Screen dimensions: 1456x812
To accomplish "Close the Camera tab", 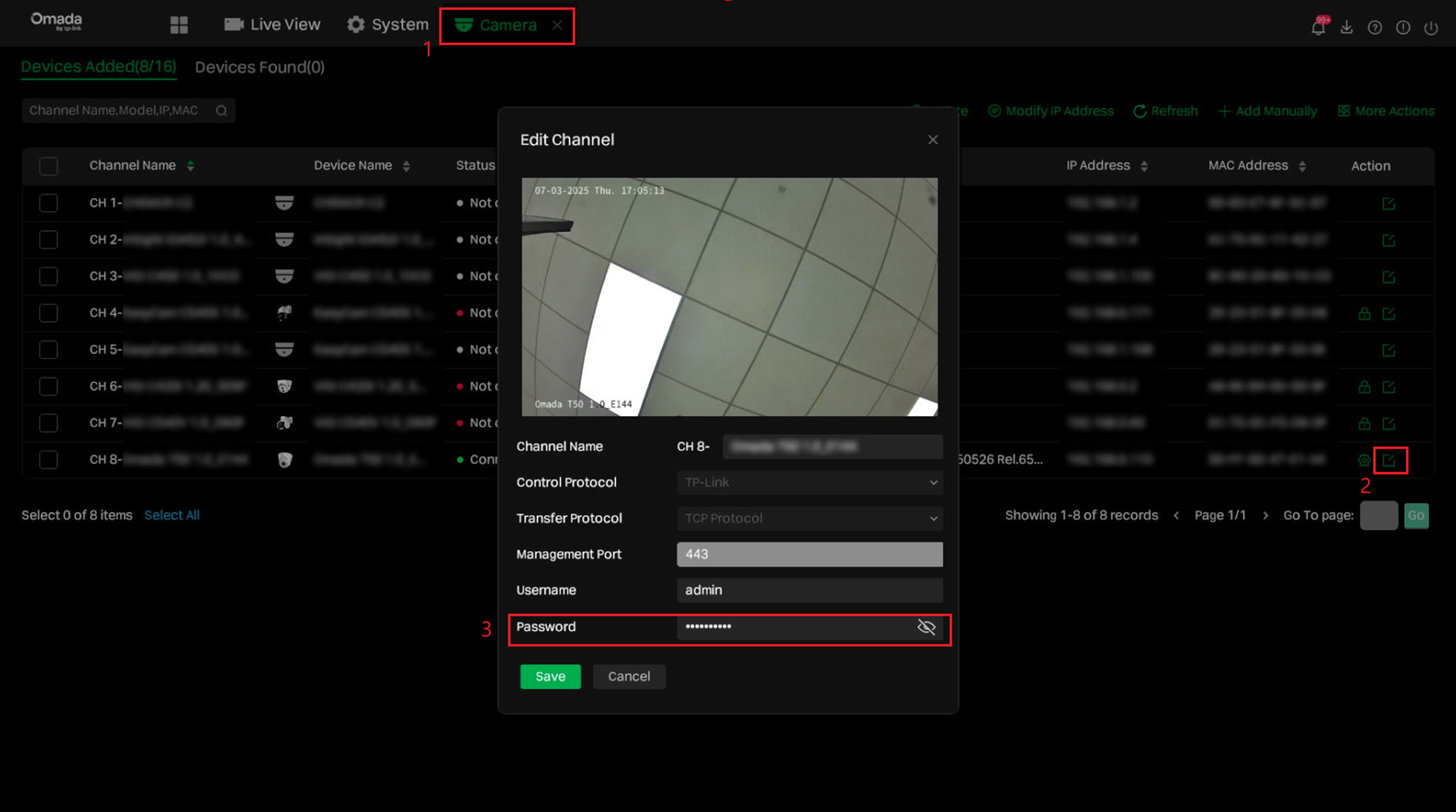I will [557, 25].
